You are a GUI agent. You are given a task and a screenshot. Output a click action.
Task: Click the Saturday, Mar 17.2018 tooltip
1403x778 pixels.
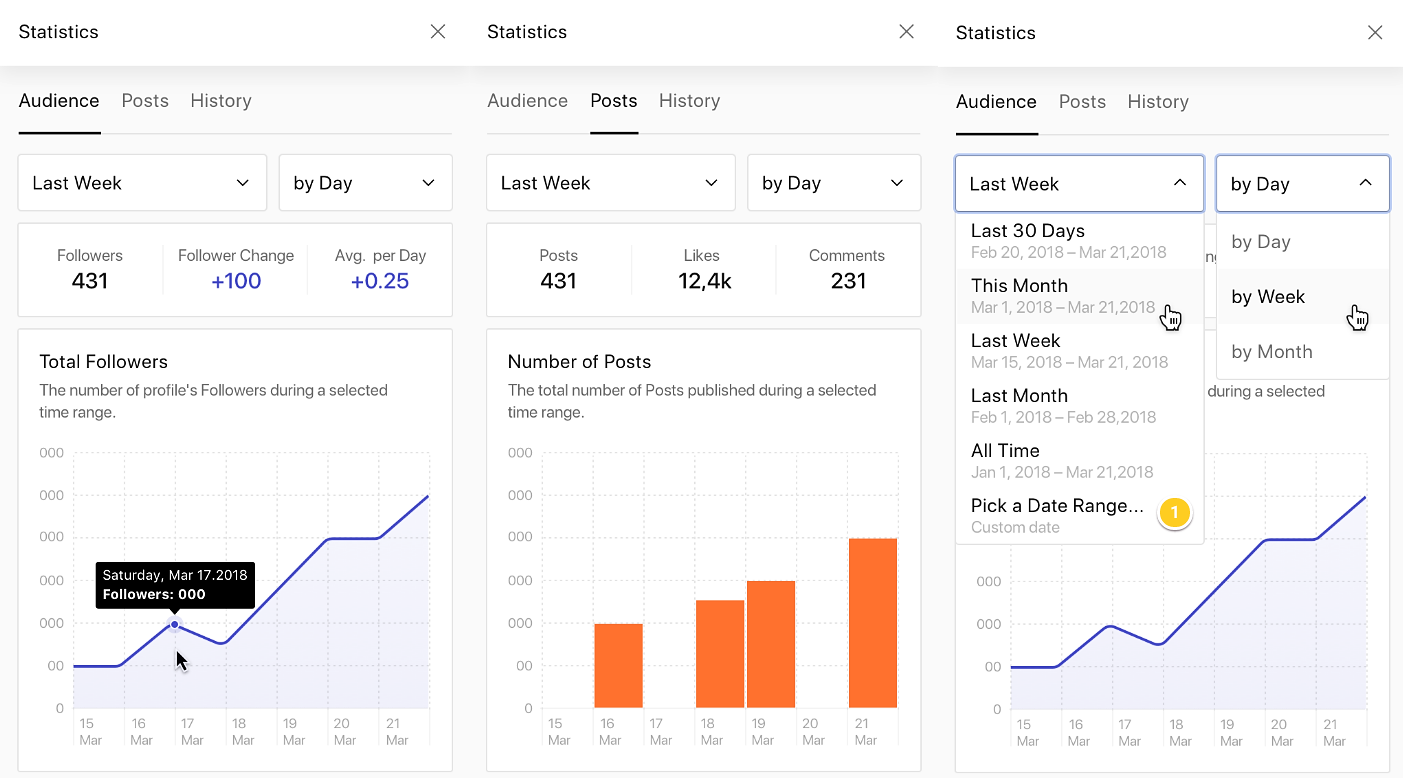coord(175,585)
